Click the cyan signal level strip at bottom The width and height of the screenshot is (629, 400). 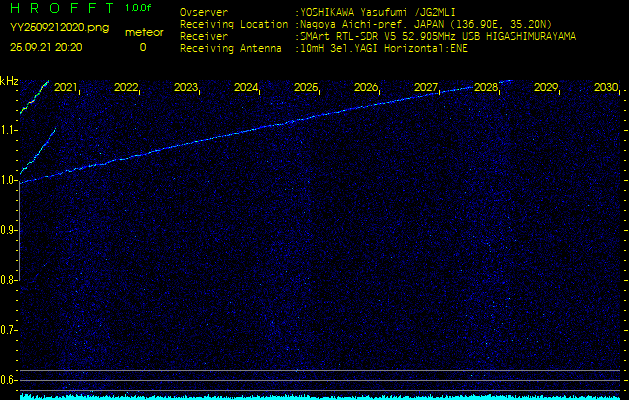[x=320, y=396]
